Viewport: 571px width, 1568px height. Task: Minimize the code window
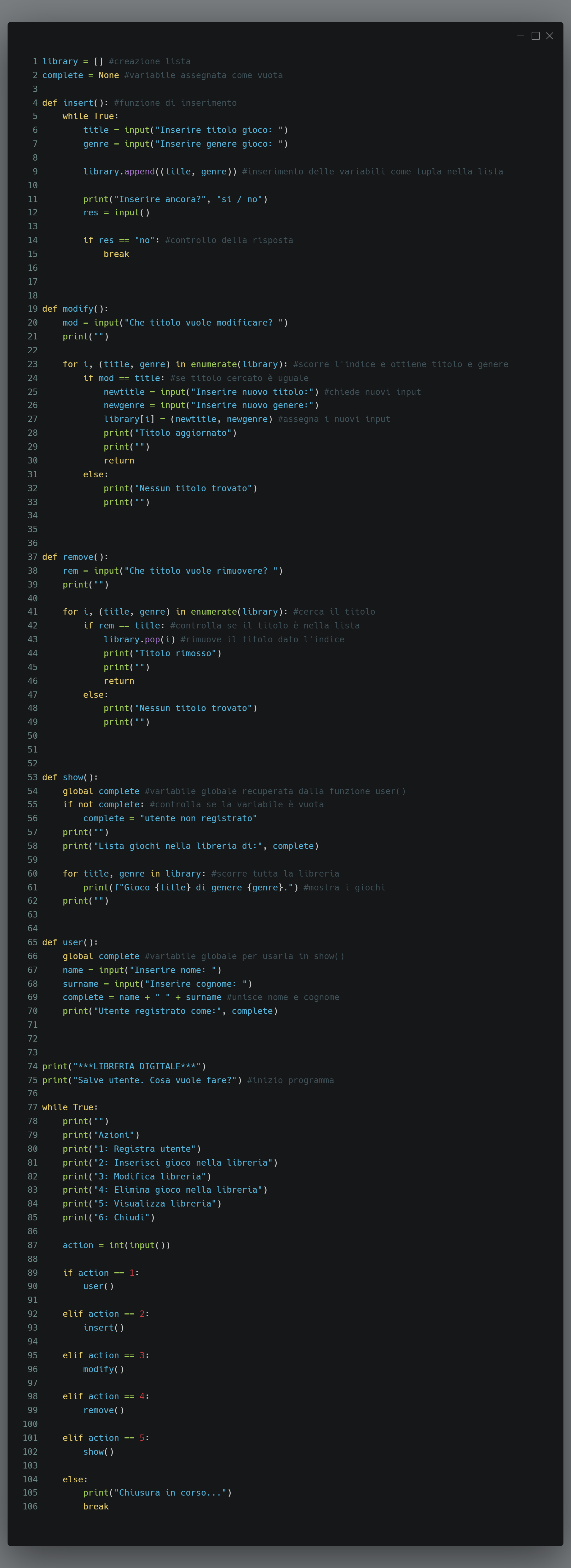[x=520, y=36]
